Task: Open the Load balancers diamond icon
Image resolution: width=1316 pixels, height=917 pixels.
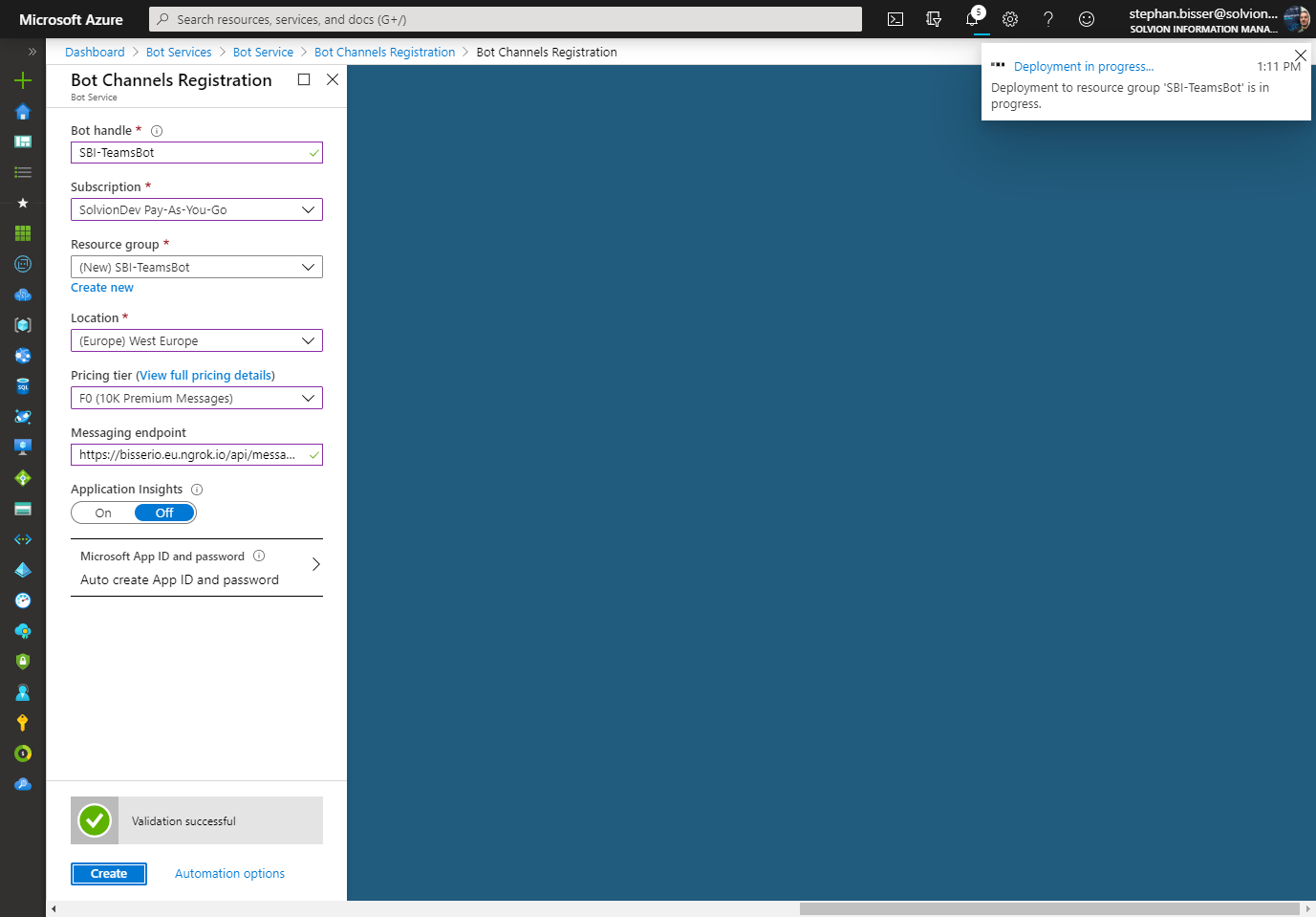Action: 23,478
